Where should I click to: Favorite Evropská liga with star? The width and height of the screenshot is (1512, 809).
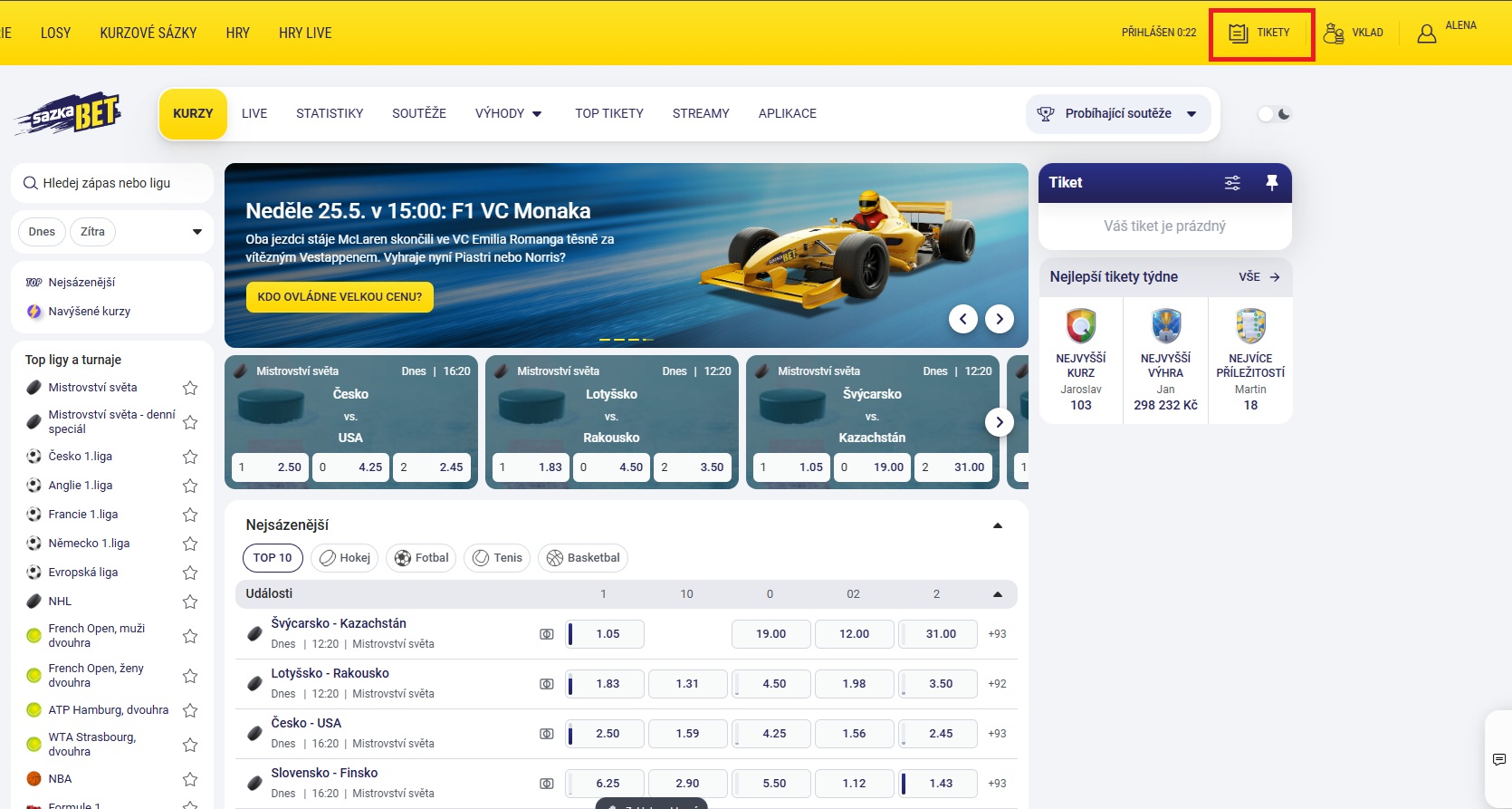190,573
